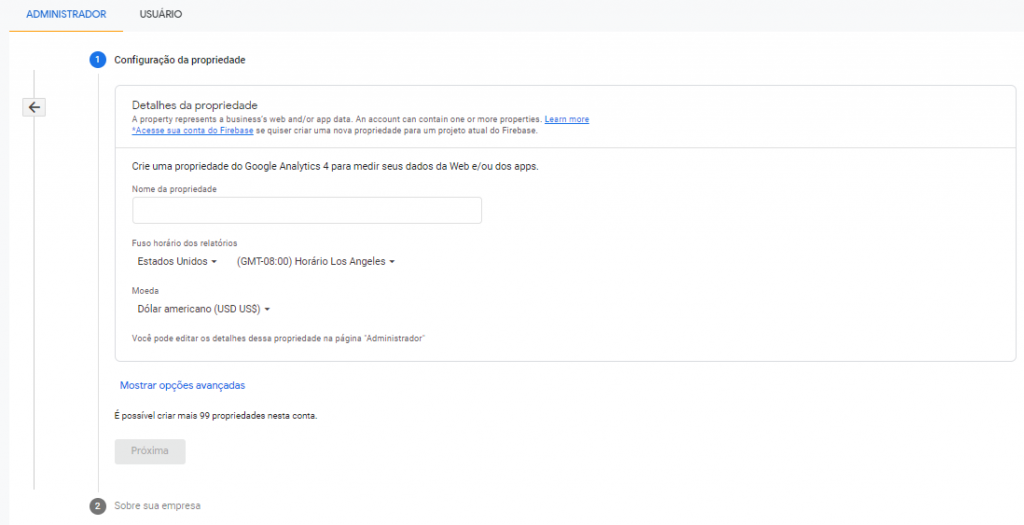Switch to the USUÁRIO tab
Viewport: 1024px width, 525px height.
(x=161, y=15)
